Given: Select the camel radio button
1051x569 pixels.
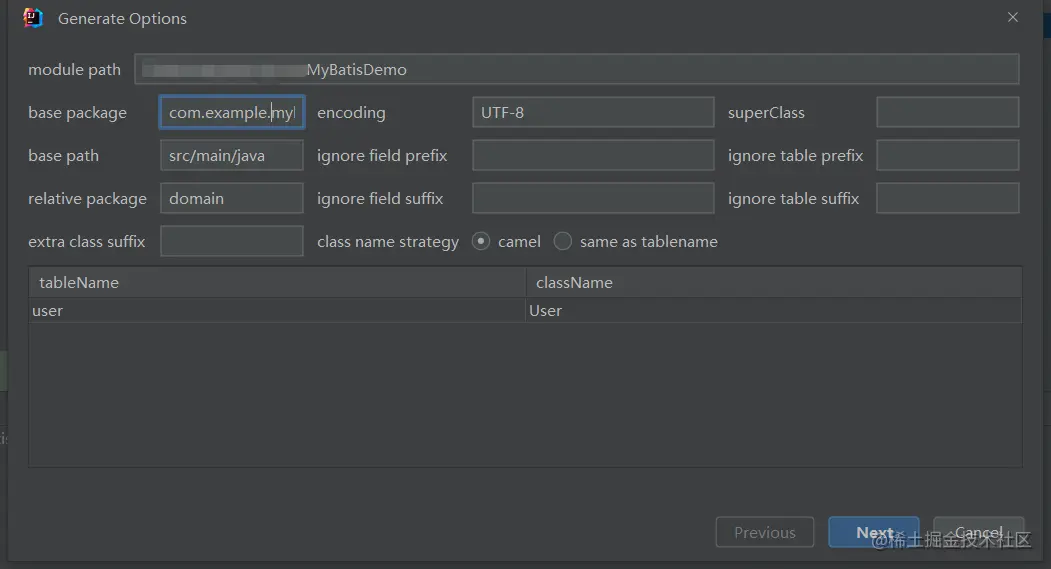Looking at the screenshot, I should (x=481, y=241).
